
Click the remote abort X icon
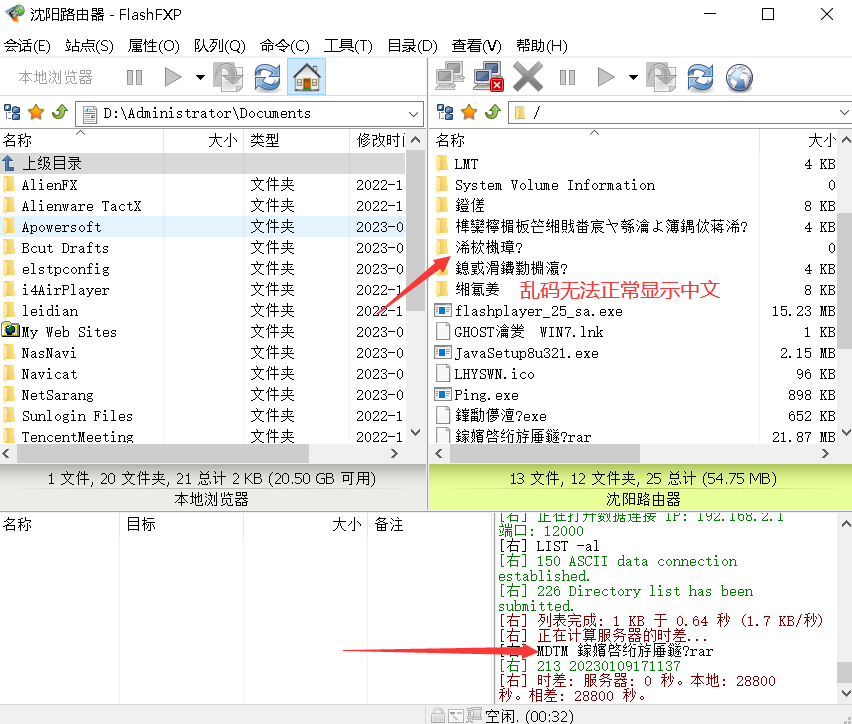(x=528, y=76)
